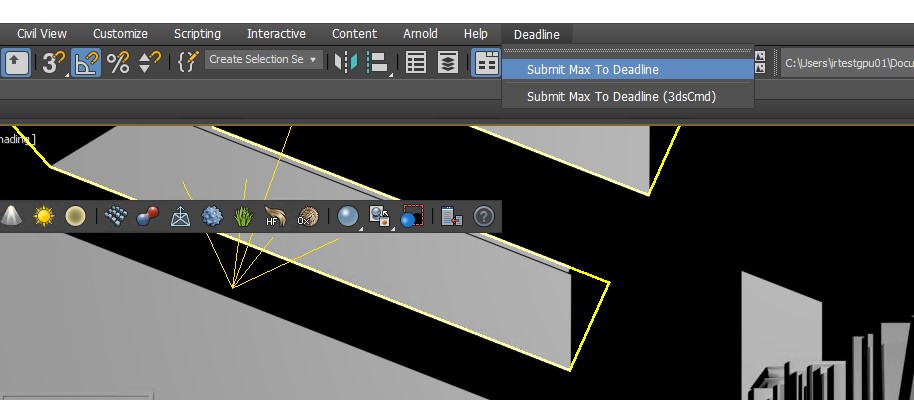
Task: Click the Ox Ornatrix hair ball icon
Action: click(x=307, y=216)
